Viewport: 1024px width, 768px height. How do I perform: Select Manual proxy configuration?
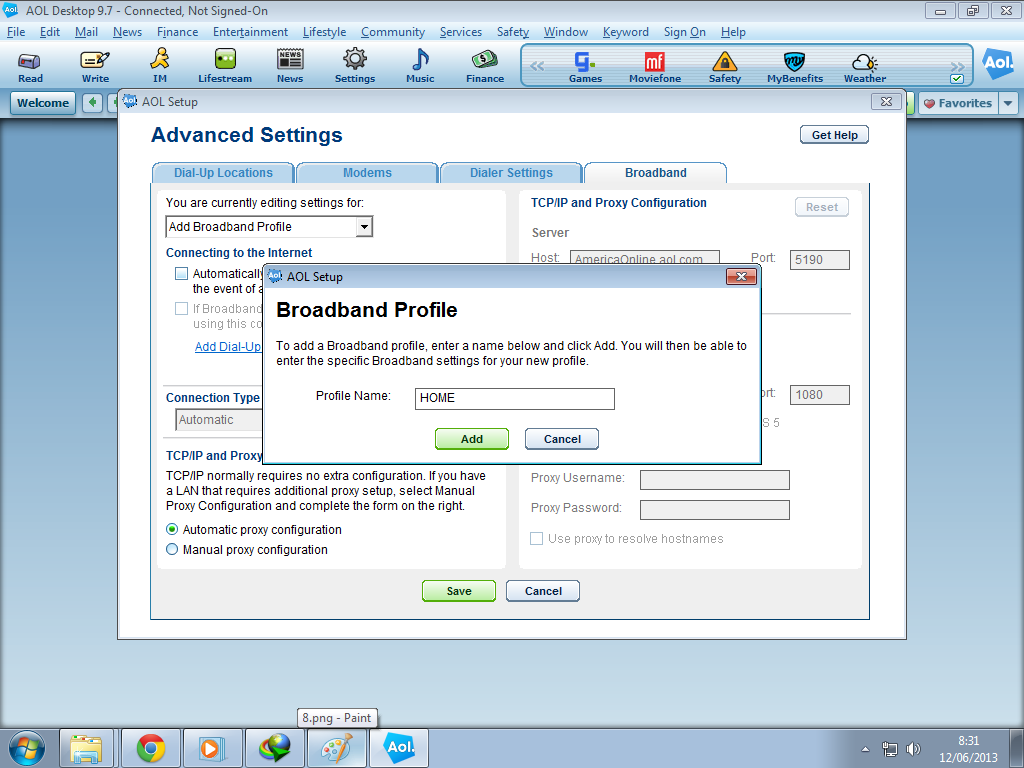[x=172, y=550]
